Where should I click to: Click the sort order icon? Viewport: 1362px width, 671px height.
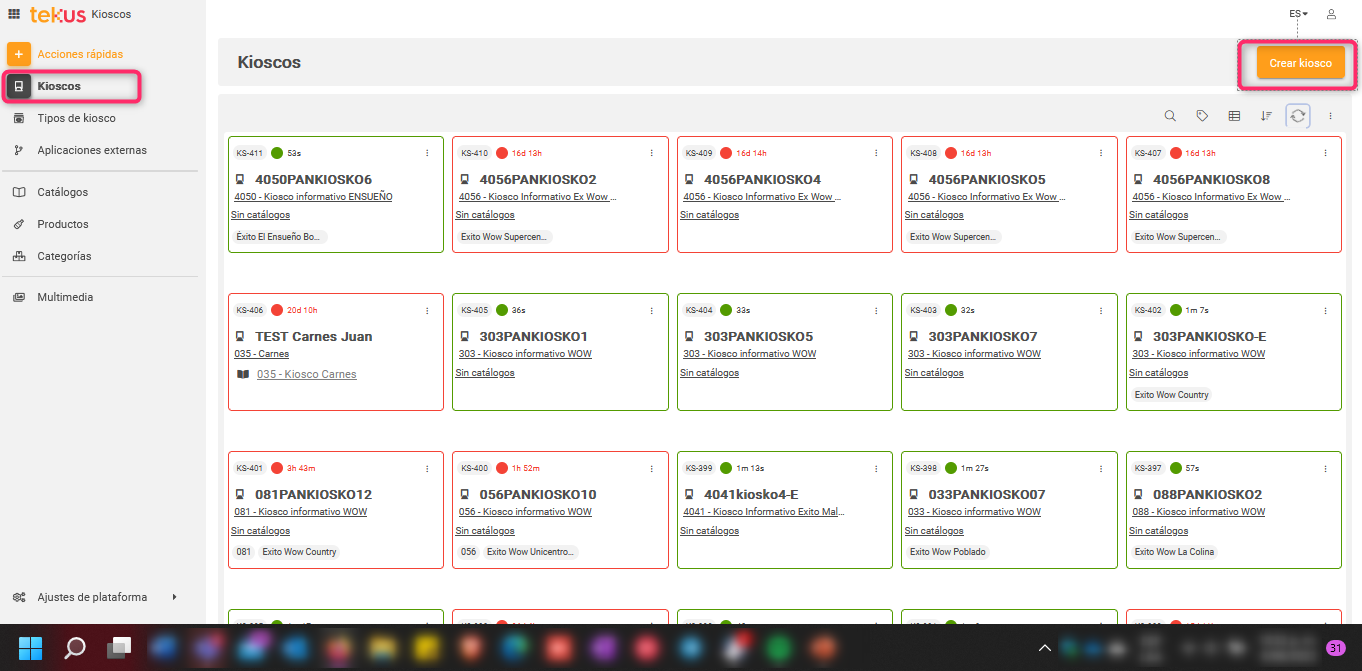coord(1266,116)
